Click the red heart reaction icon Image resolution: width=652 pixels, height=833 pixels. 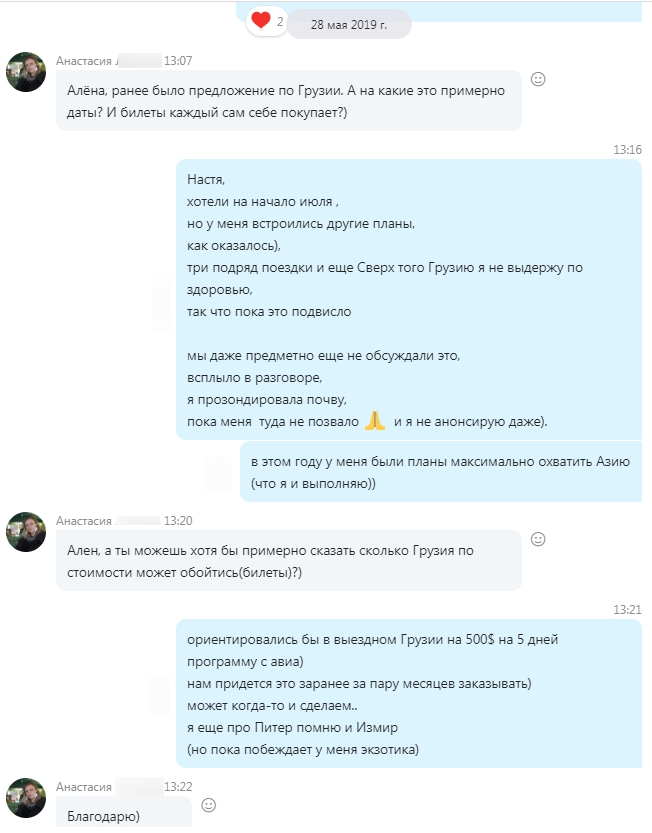click(260, 21)
